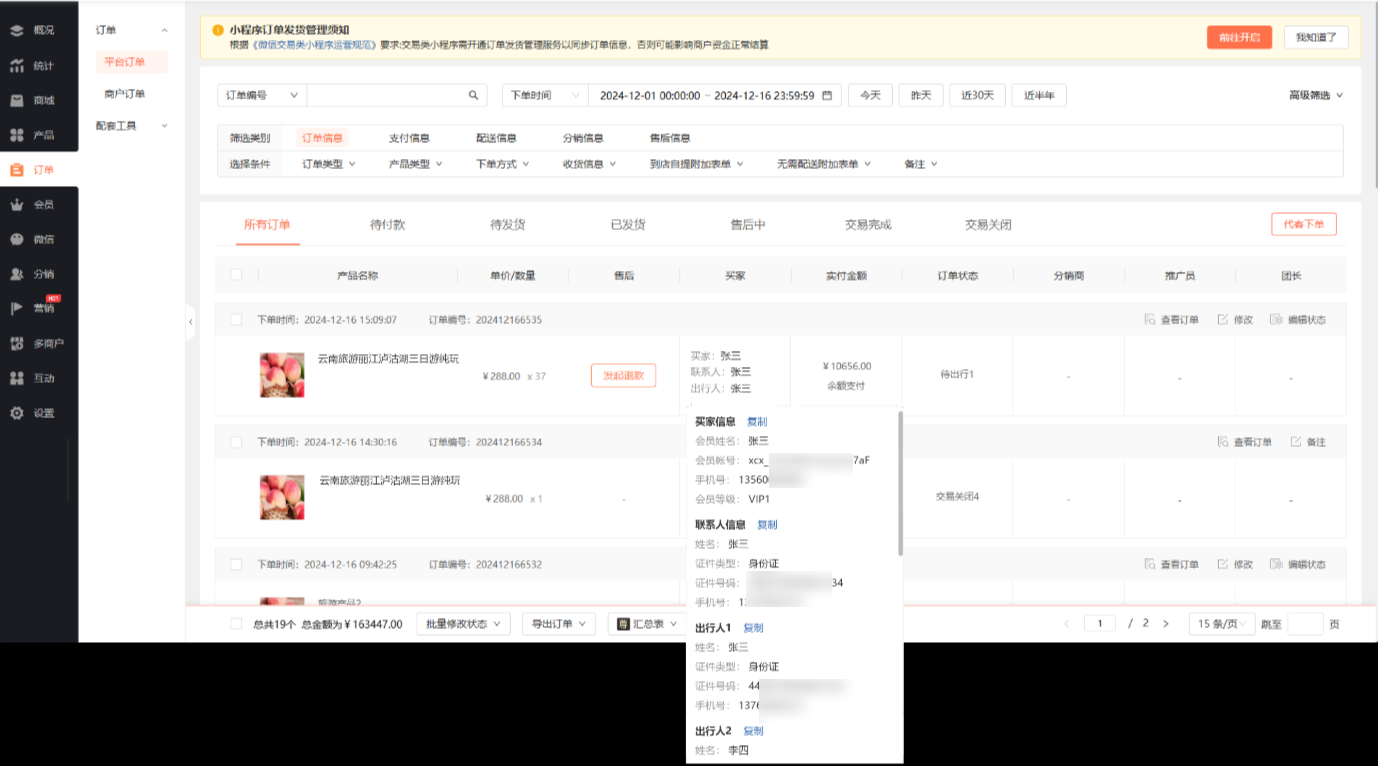Open the 产品类型 filter dropdown
Screen dimensions: 1378x766
pyautogui.click(x=415, y=164)
